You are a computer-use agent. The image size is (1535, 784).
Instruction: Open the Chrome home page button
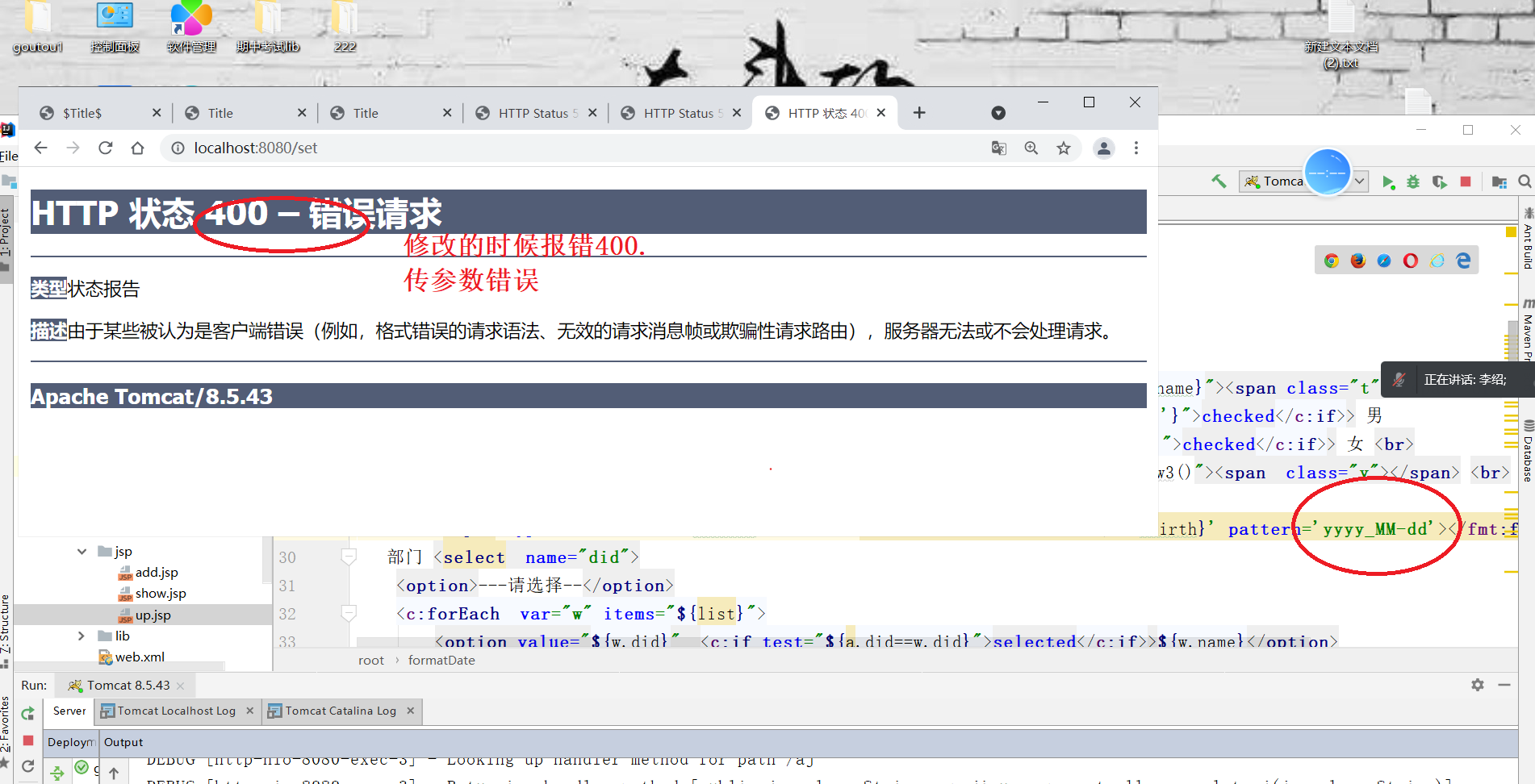point(137,148)
